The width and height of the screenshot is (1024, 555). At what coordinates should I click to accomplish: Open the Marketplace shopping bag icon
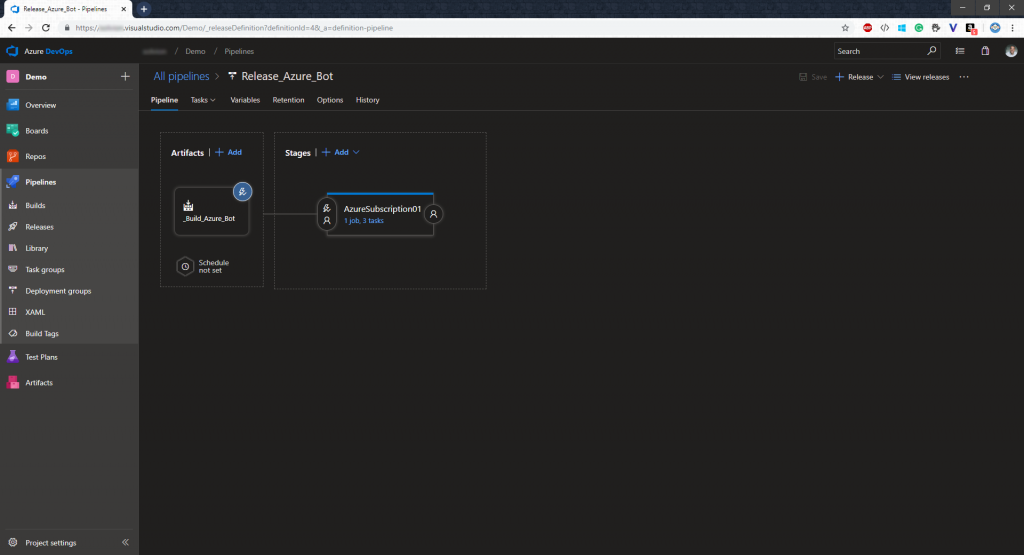(985, 51)
